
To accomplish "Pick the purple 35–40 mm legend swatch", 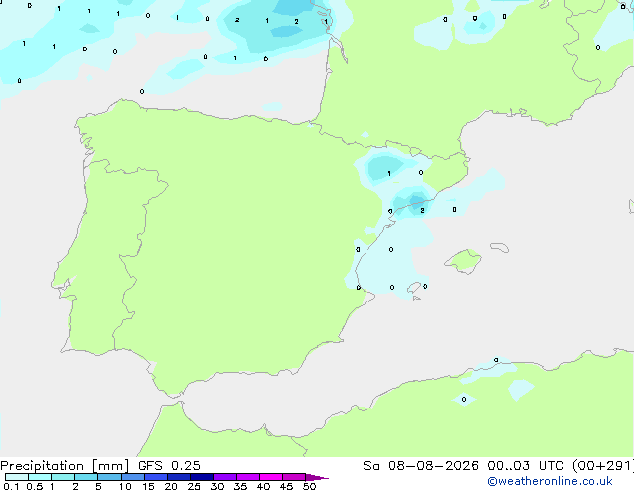I will 247,477.
